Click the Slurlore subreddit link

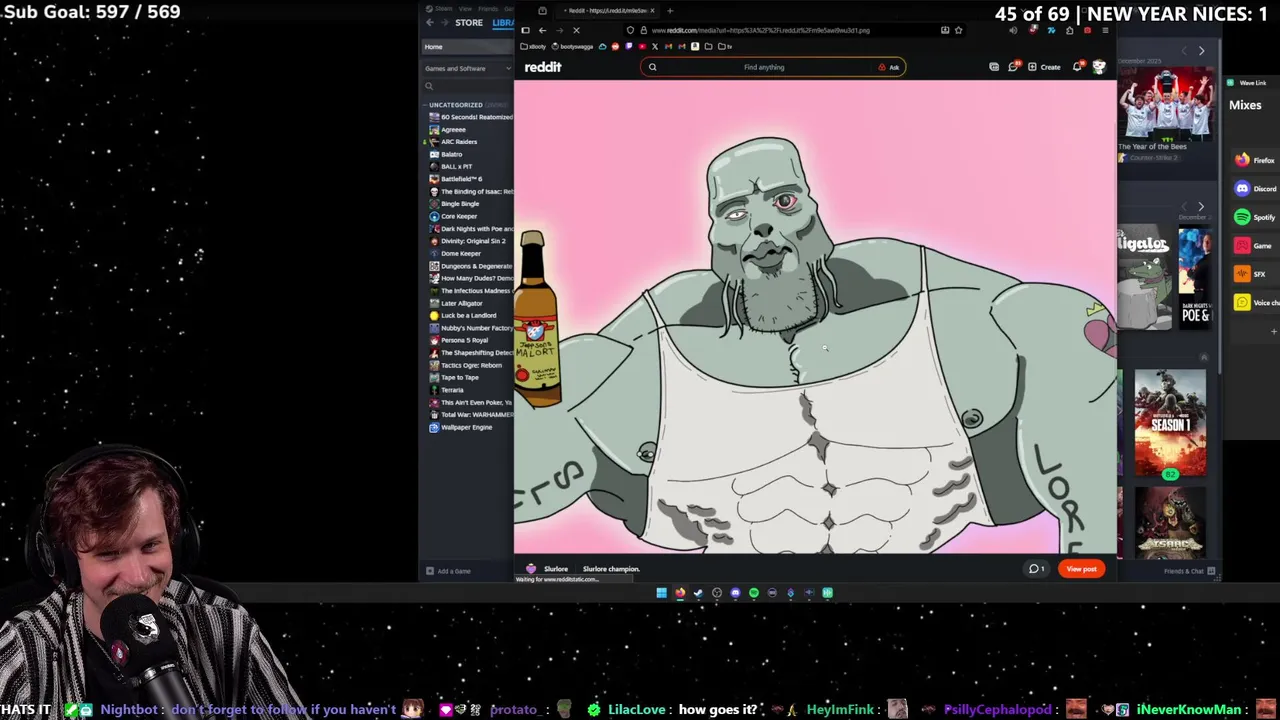tap(555, 569)
